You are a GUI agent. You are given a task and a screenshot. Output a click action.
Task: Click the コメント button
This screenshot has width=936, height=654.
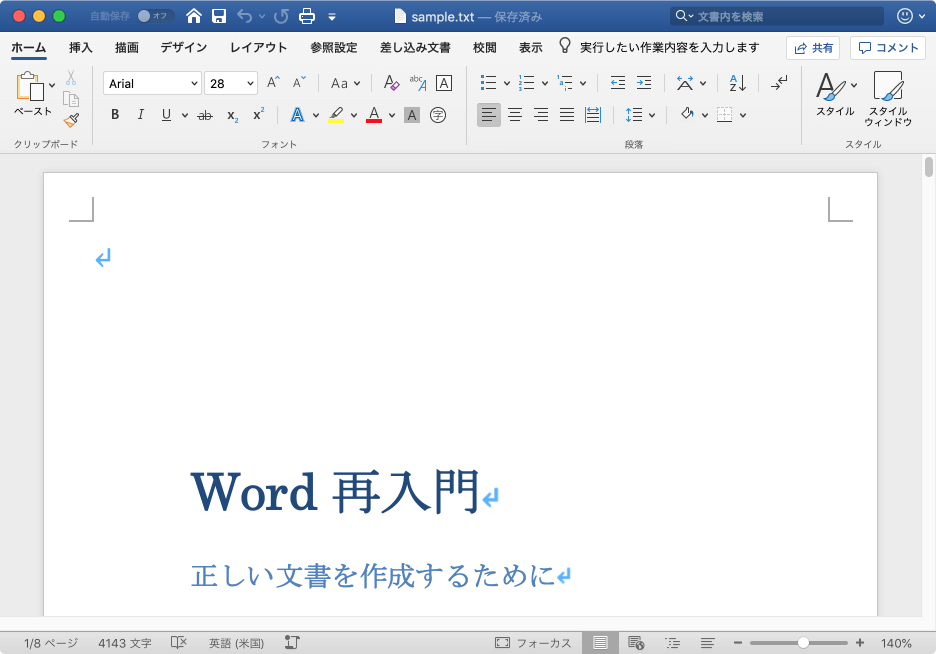pos(888,47)
